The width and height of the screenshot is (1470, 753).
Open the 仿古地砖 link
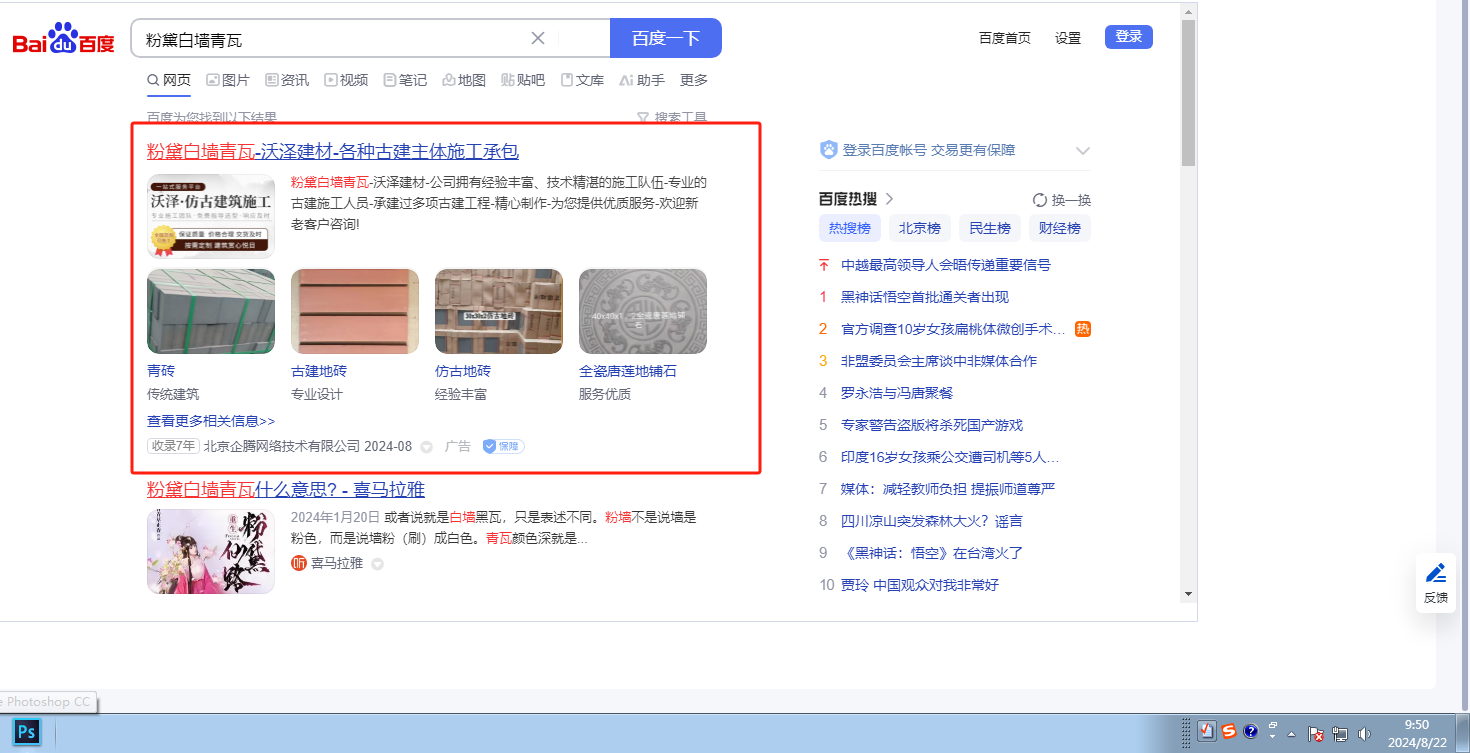point(463,371)
